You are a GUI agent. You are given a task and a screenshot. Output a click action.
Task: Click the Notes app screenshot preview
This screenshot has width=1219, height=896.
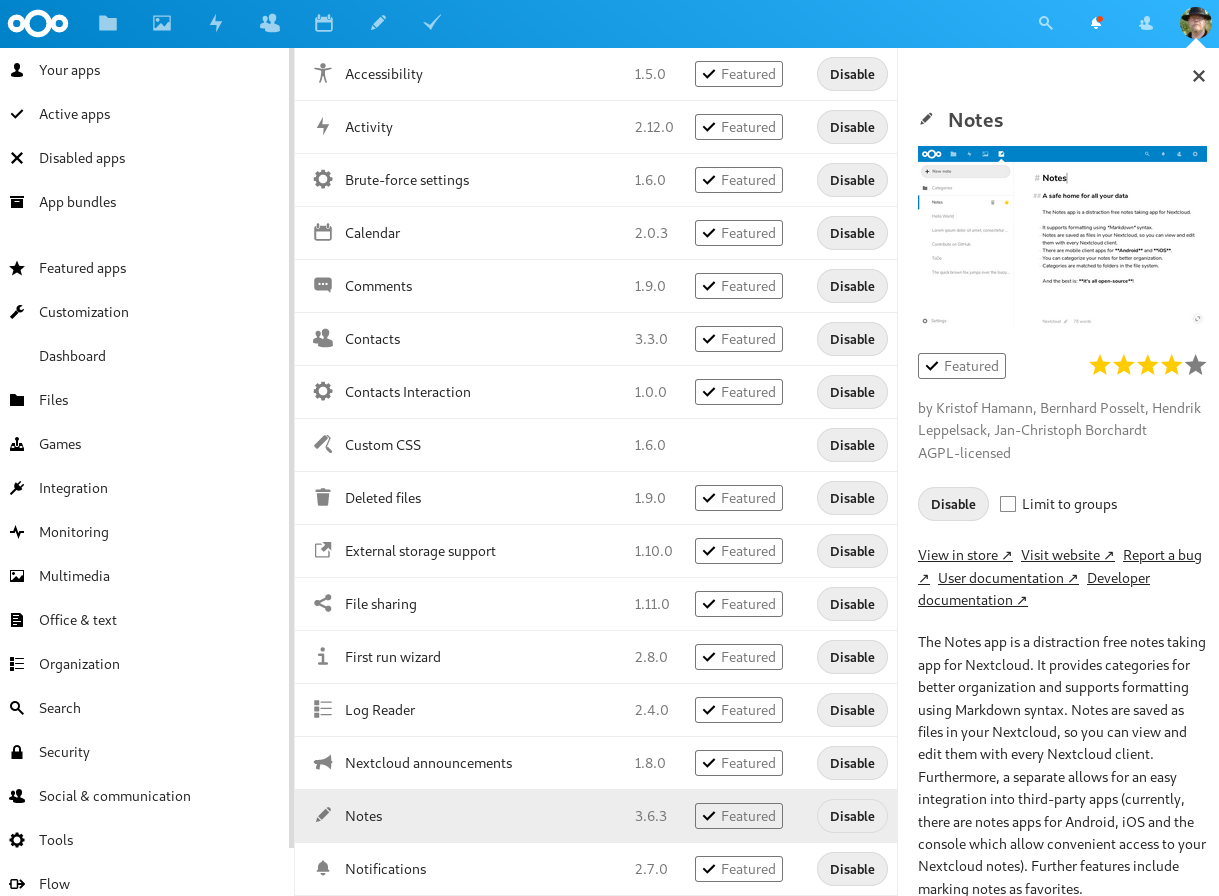coord(1062,236)
